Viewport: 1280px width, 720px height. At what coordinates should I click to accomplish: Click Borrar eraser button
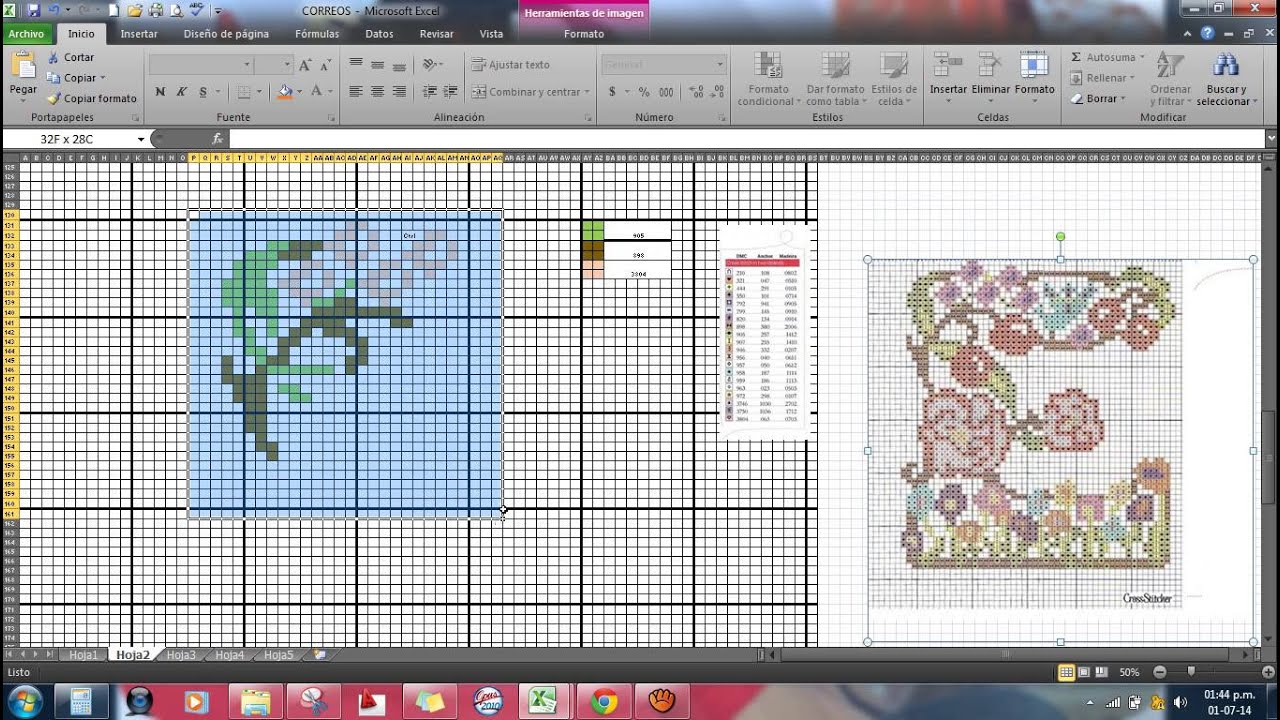[x=1098, y=99]
